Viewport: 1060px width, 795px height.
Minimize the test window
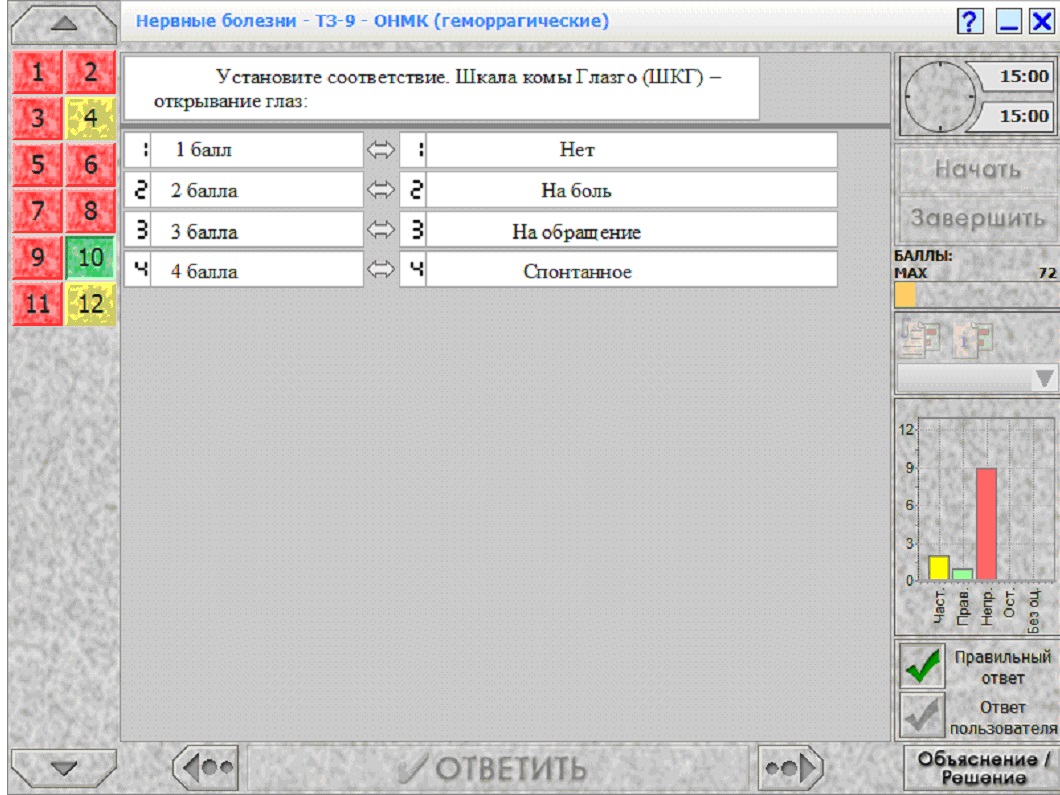tap(1009, 22)
